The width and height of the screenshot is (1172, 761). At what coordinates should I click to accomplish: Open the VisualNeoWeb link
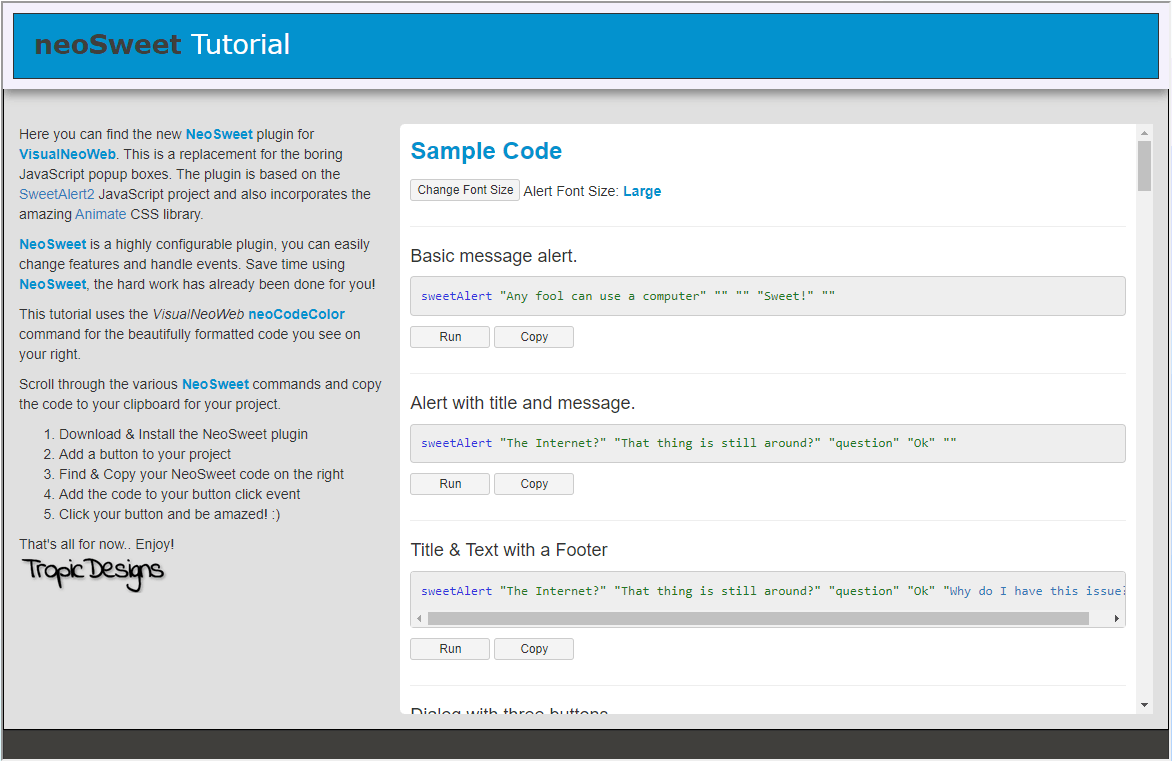67,154
